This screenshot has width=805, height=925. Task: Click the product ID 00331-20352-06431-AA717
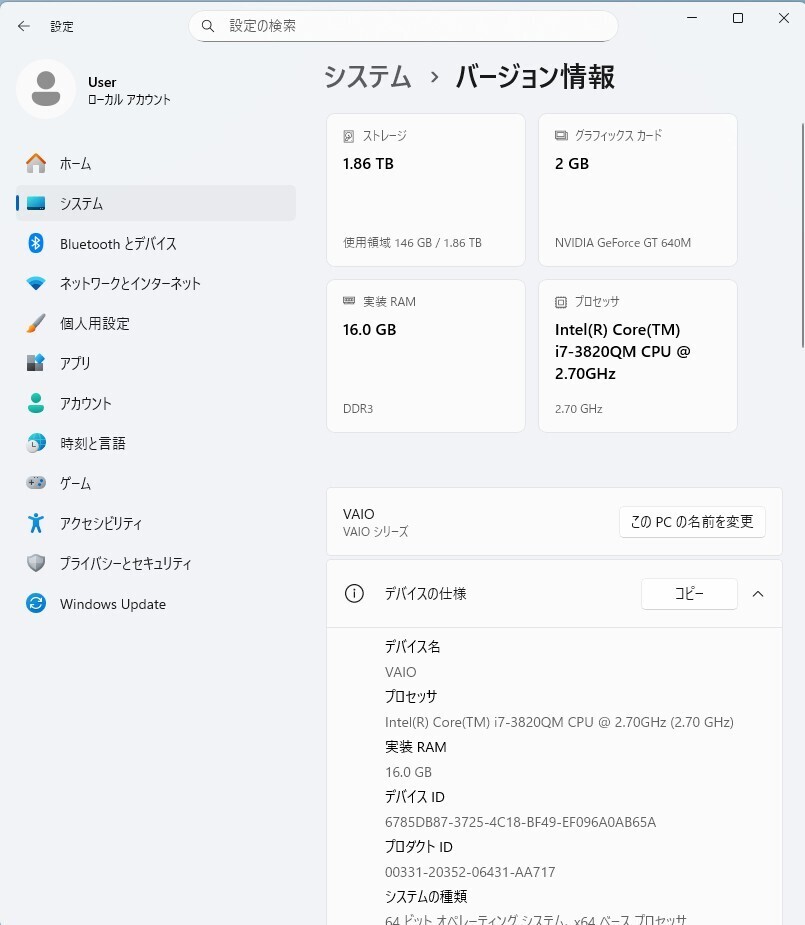pos(470,872)
